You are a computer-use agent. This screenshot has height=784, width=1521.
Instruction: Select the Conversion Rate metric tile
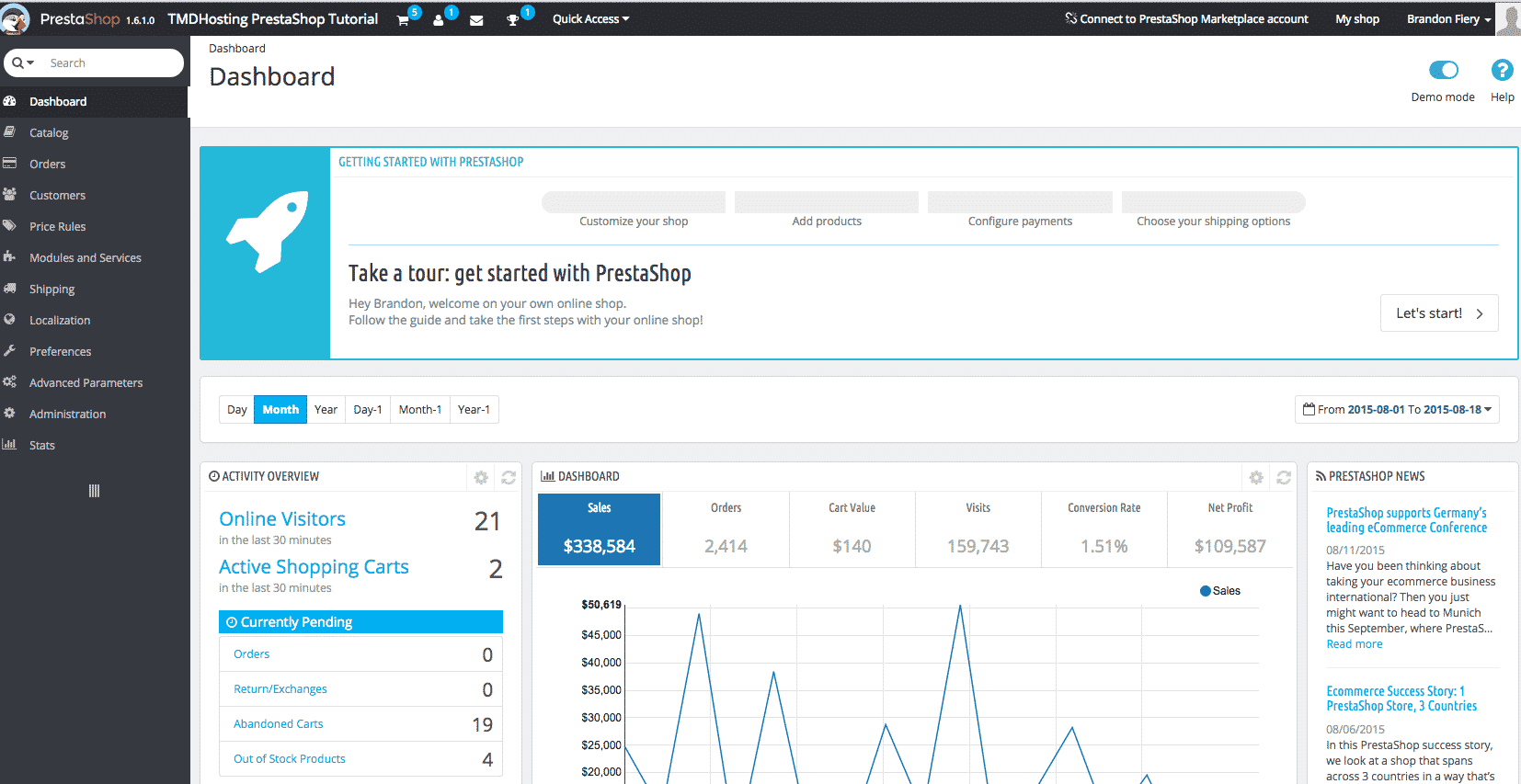(x=1104, y=529)
